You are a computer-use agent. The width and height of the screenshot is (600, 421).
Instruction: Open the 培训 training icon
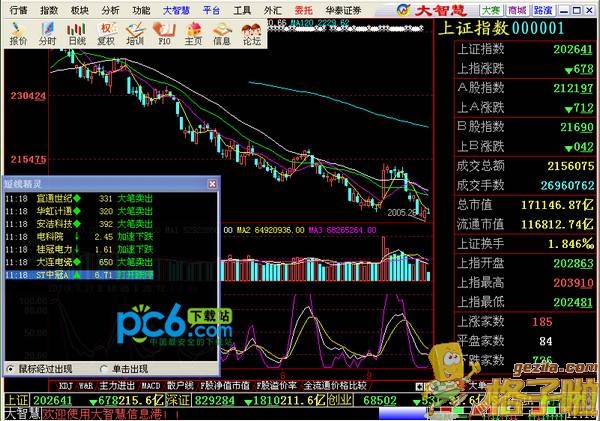click(x=135, y=34)
